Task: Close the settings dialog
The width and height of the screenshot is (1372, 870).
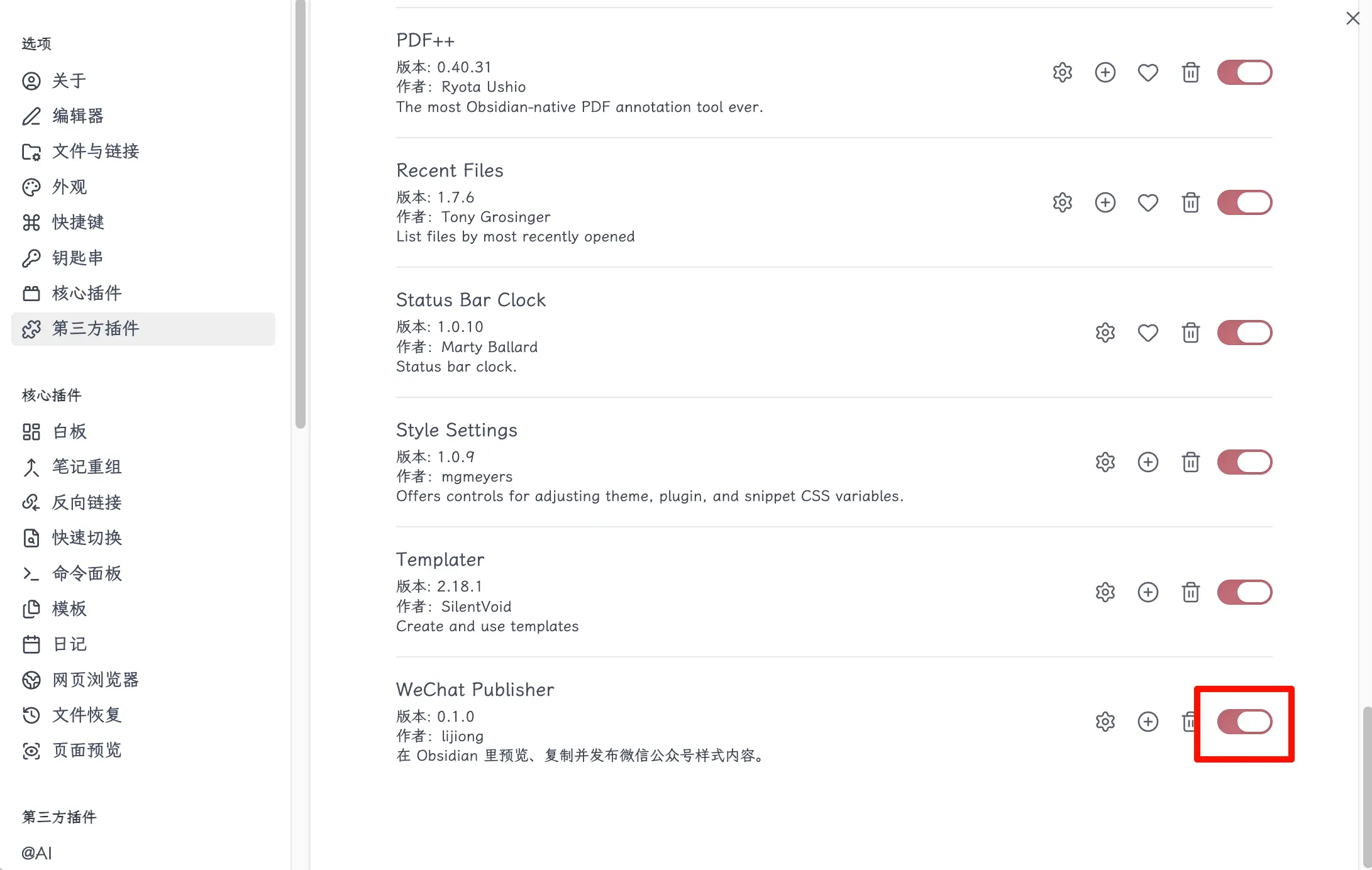Action: click(1353, 18)
